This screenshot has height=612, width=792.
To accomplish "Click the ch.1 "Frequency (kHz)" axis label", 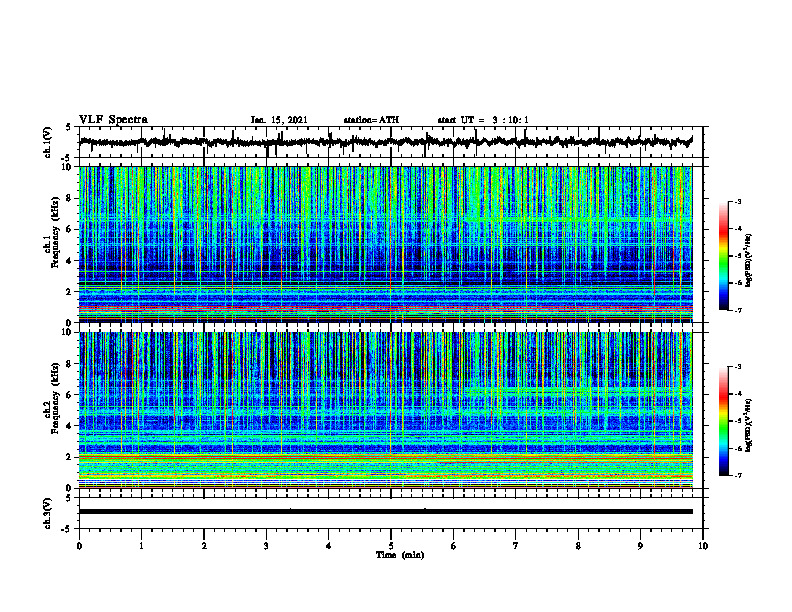I will click(x=55, y=230).
